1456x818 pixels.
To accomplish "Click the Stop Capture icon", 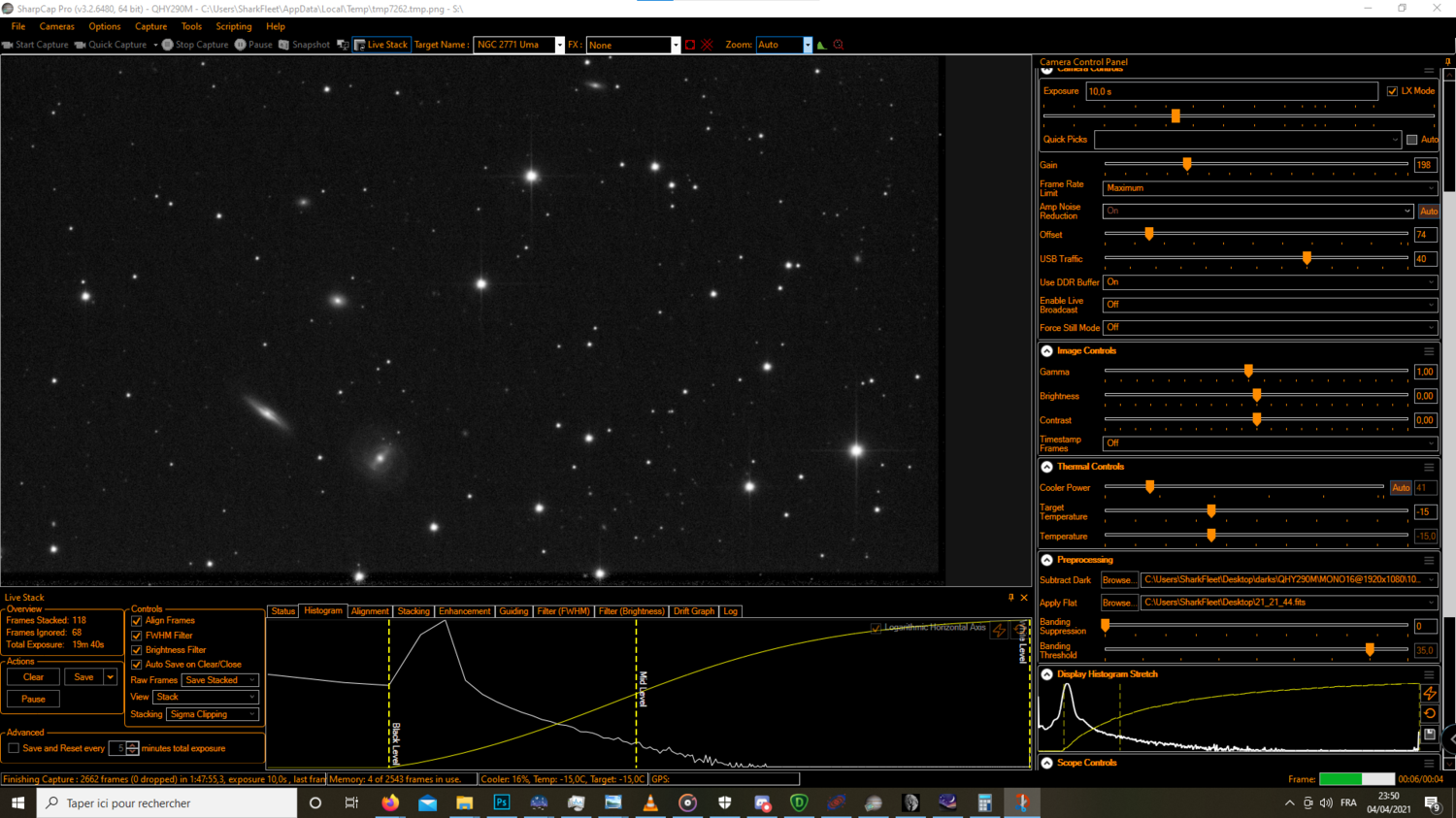I will pyautogui.click(x=168, y=45).
